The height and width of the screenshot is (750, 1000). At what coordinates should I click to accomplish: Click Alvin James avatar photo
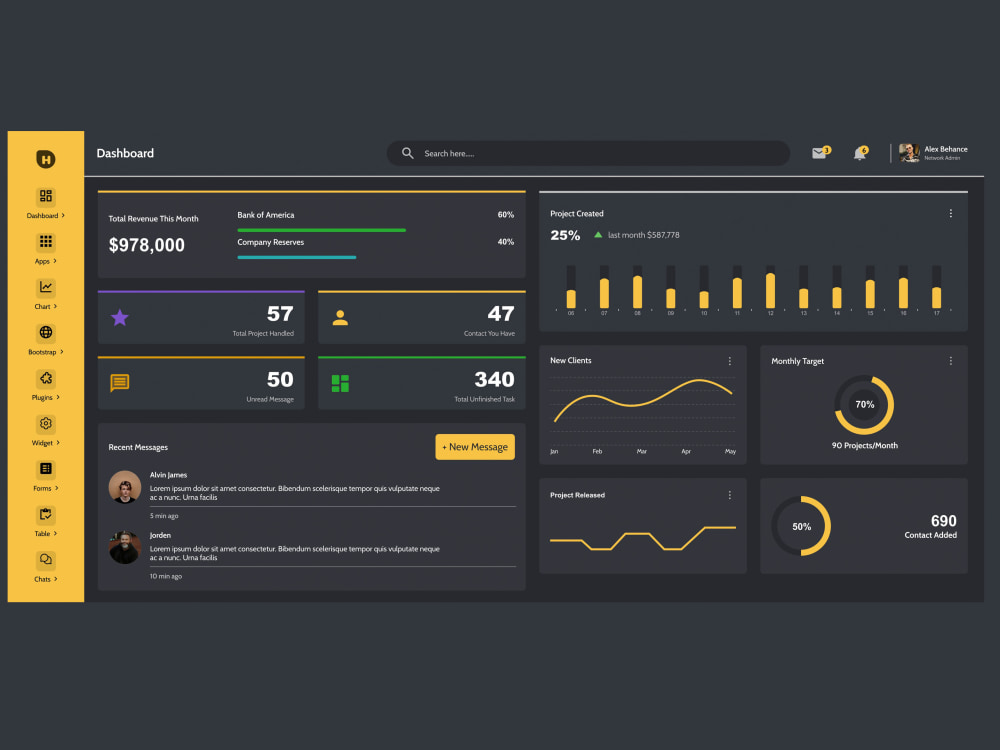pyautogui.click(x=125, y=487)
